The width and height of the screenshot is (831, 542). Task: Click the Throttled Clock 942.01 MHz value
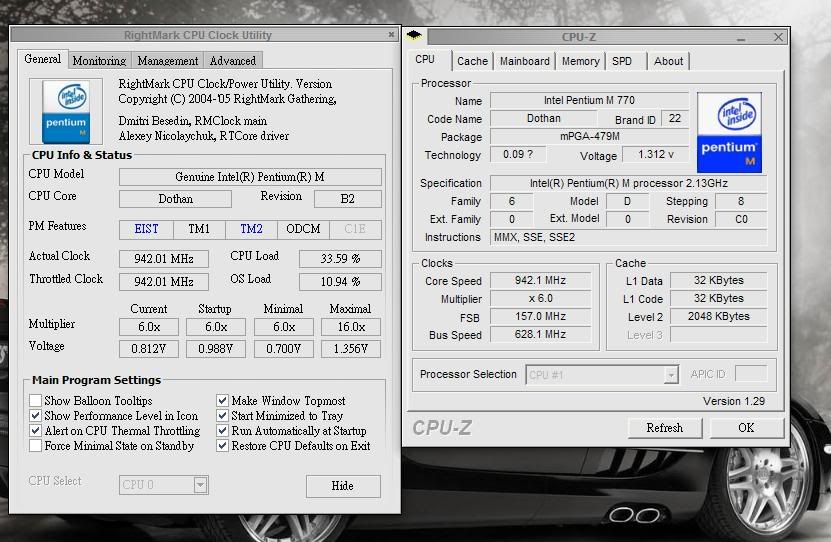click(x=164, y=282)
